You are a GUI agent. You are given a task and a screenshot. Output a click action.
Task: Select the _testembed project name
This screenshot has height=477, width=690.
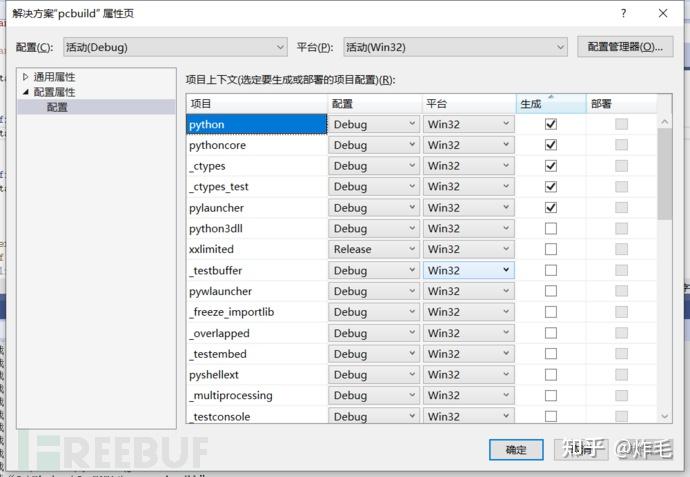click(218, 354)
